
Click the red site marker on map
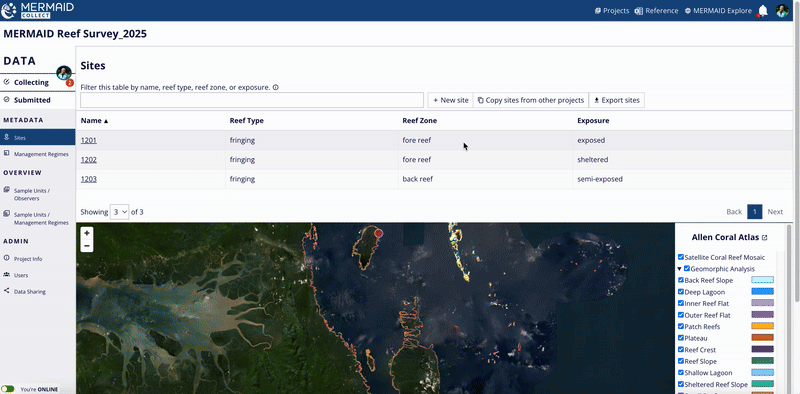point(379,233)
